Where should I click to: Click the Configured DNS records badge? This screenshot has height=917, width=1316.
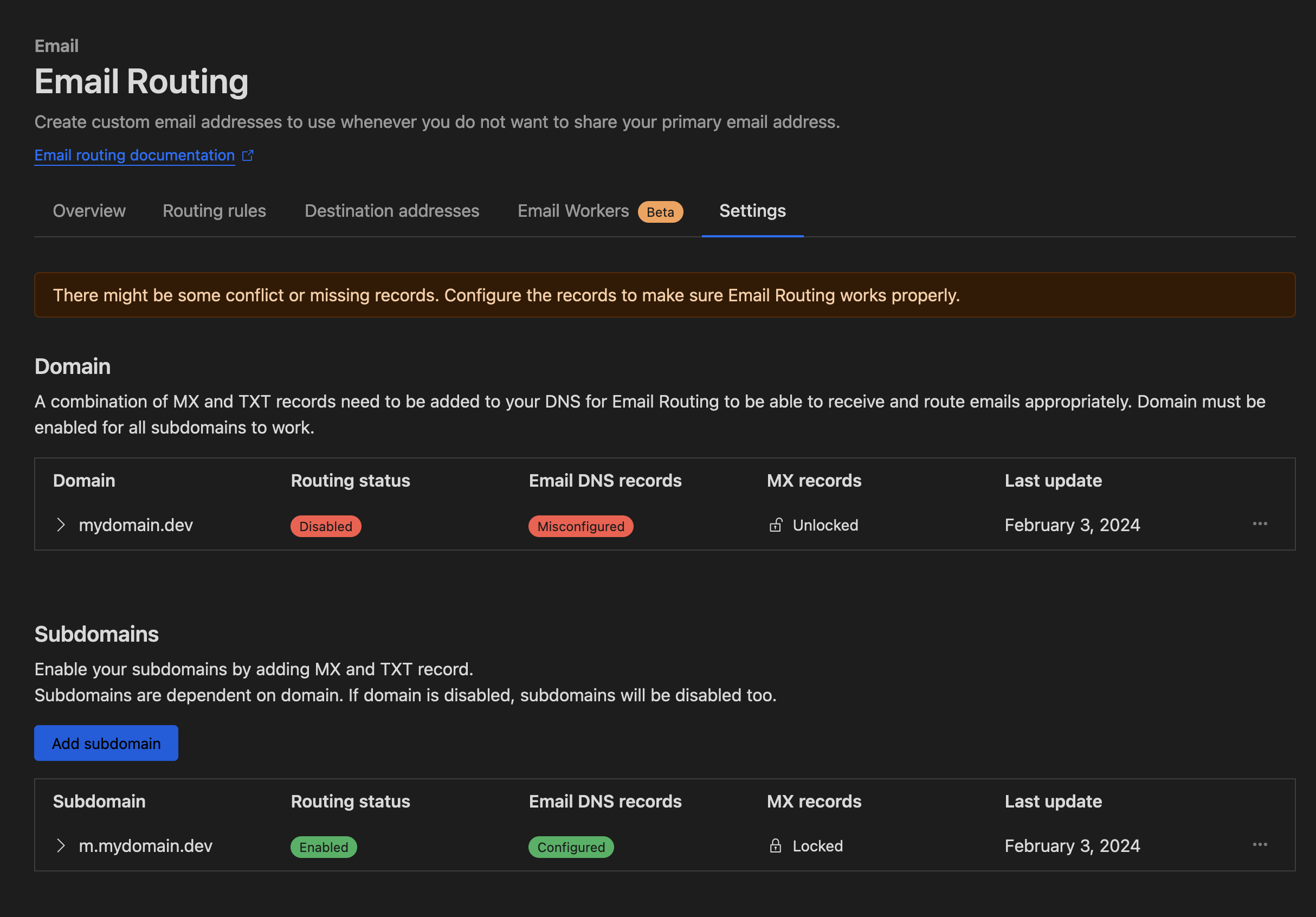point(570,847)
